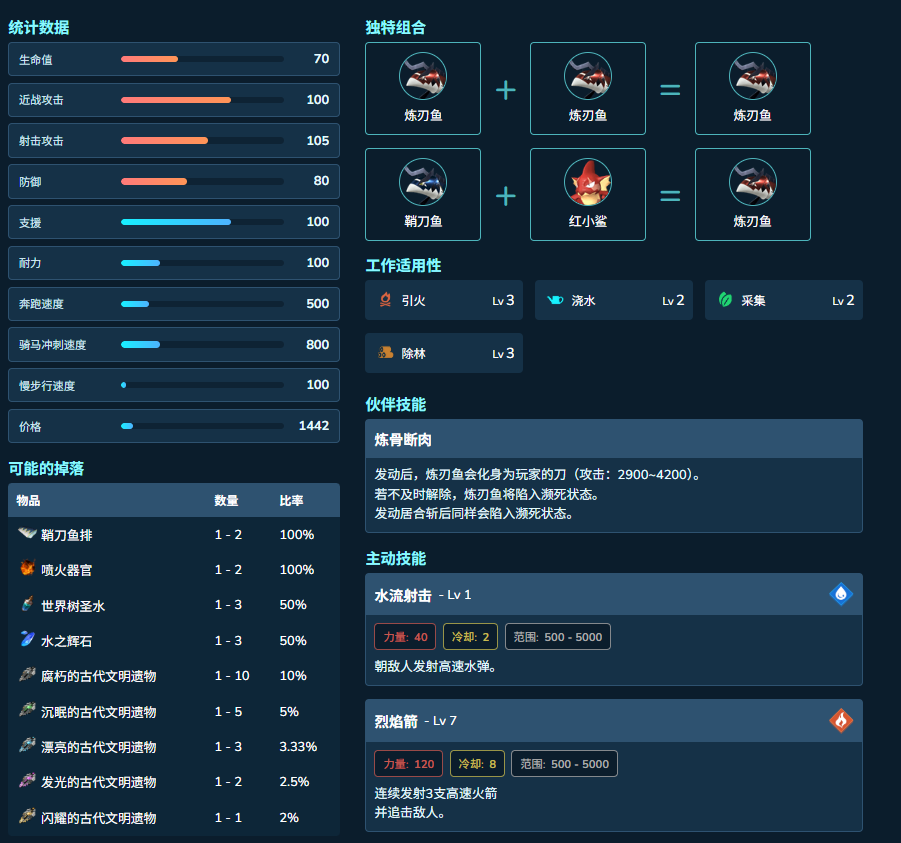901x843 pixels.
Task: Click the 生命值 stat bar
Action: coord(202,59)
